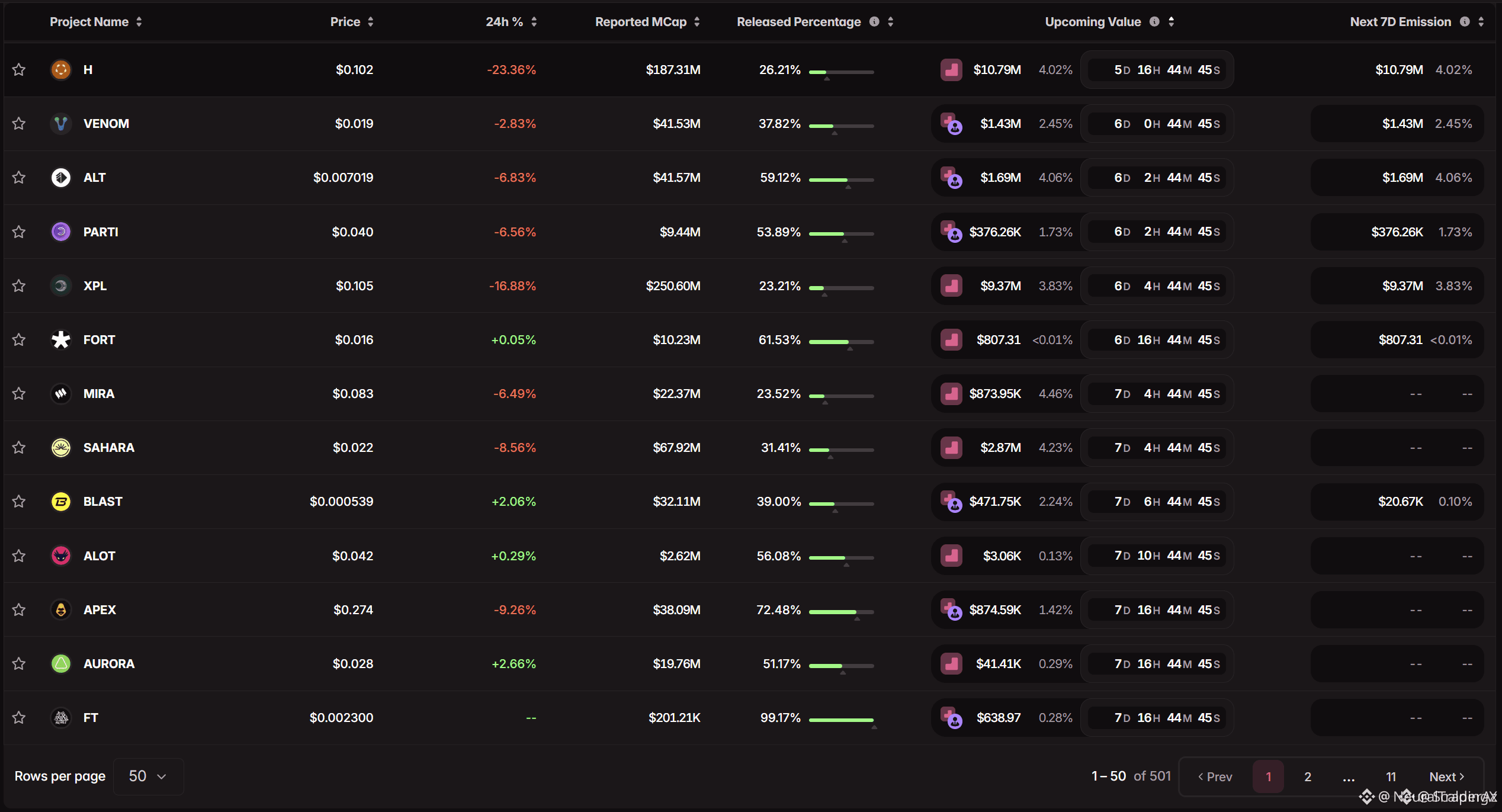The height and width of the screenshot is (812, 1502).
Task: Open the SAHARA project link
Action: (109, 448)
